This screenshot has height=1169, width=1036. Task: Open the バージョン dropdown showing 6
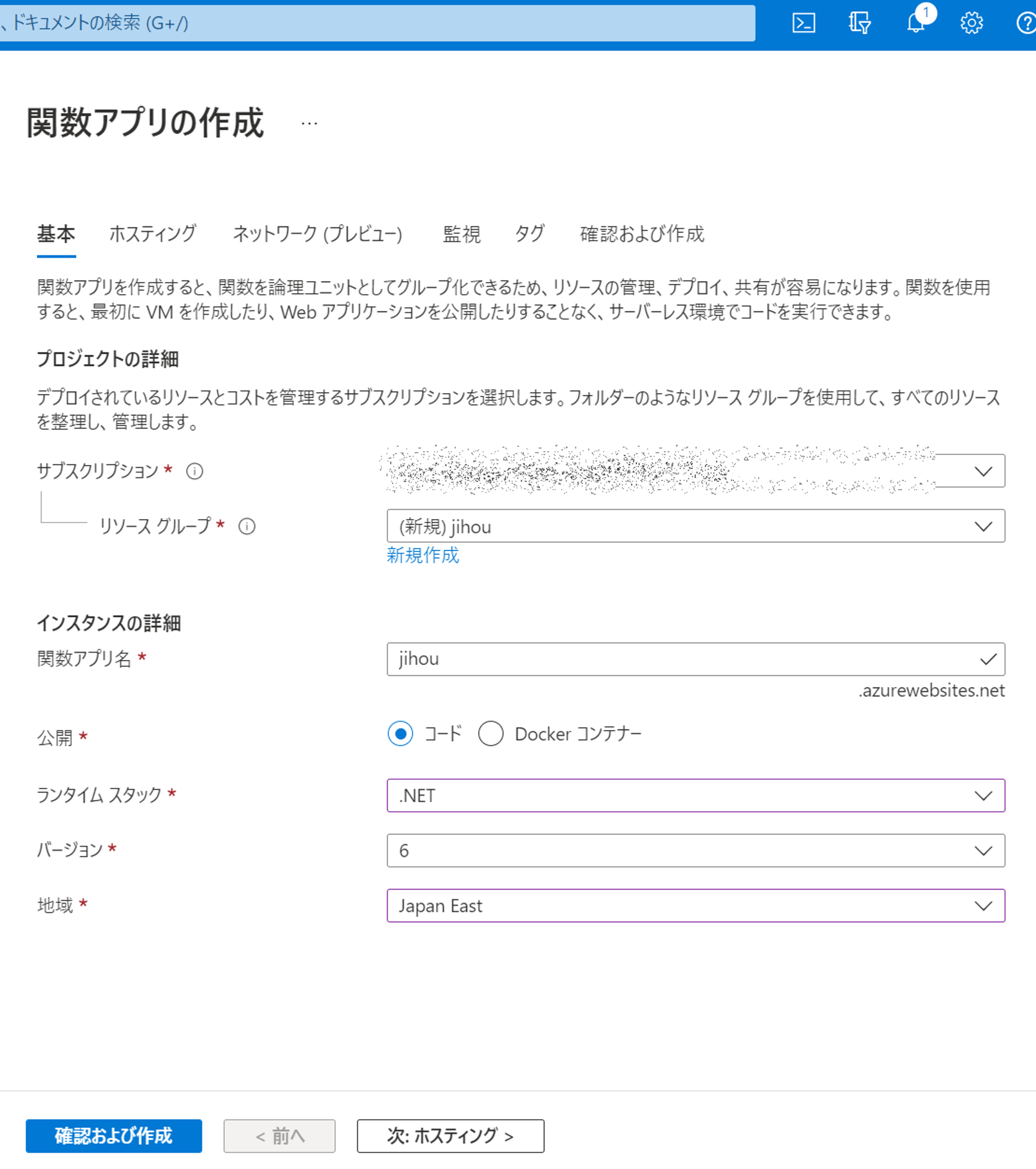[x=696, y=850]
